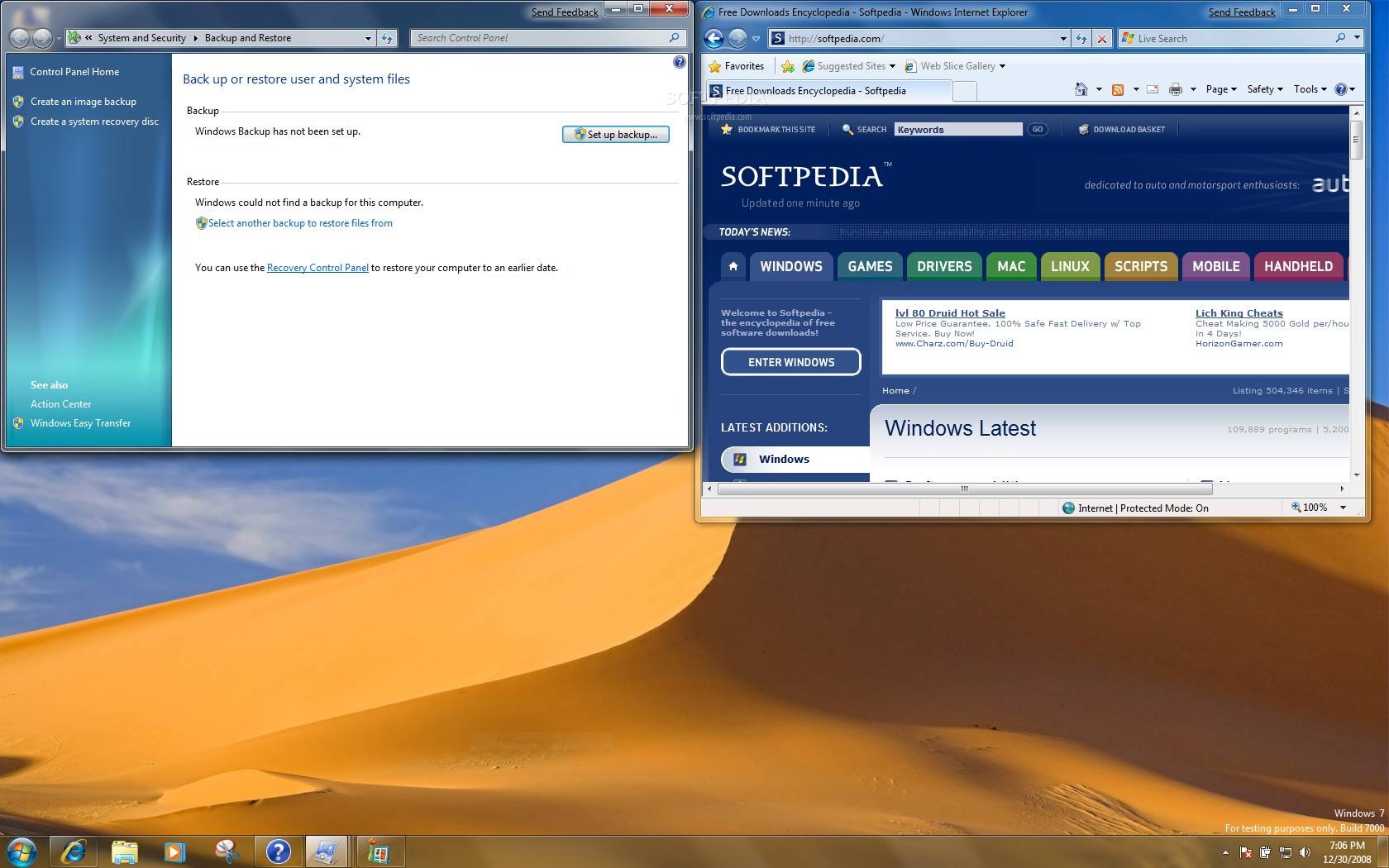Select the SCRIPTS tab on Softpedia
1389x868 pixels.
[x=1141, y=266]
